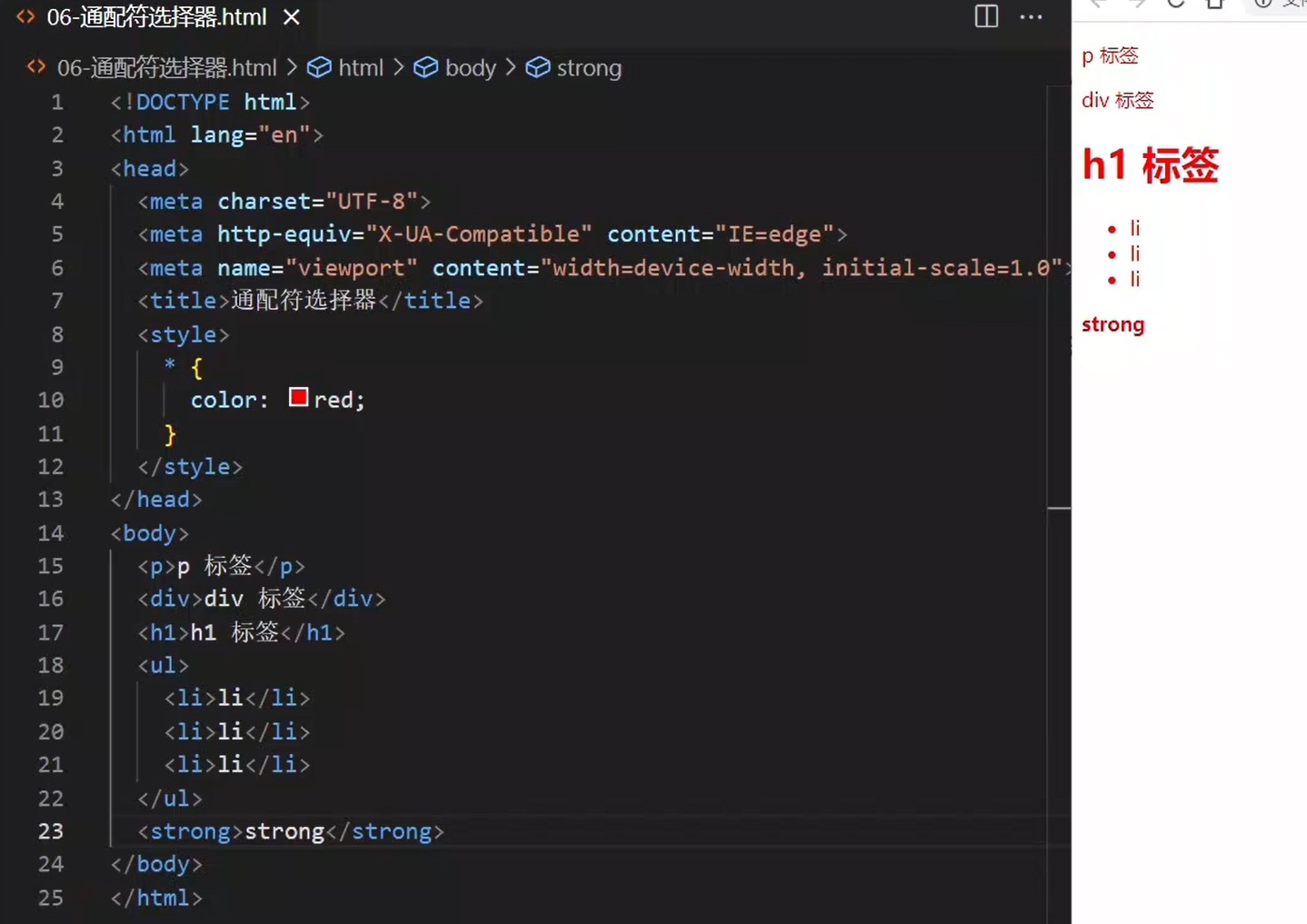Click the p 标签 paragraph code line
Viewport: 1307px width, 924px height.
(x=222, y=566)
